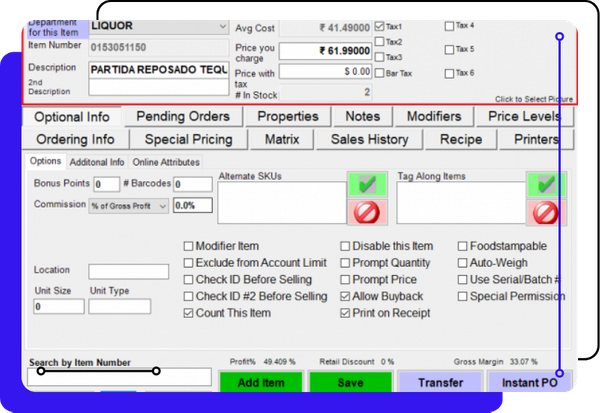Click the Save button
This screenshot has height=413, width=600.
(x=349, y=383)
